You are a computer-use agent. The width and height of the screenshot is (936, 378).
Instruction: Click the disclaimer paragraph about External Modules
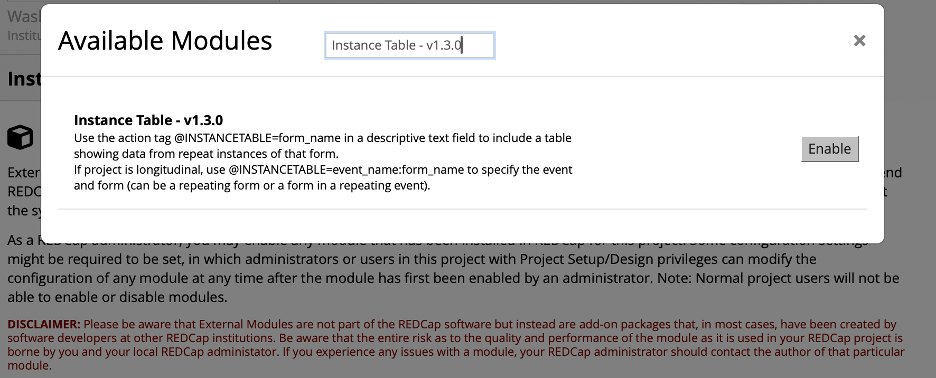tap(455, 345)
